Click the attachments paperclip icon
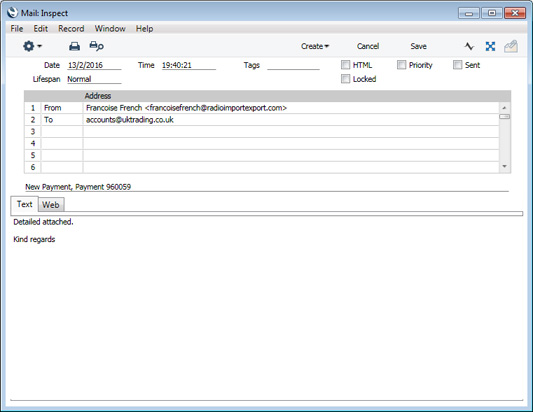This screenshot has height=412, width=533. click(x=511, y=46)
